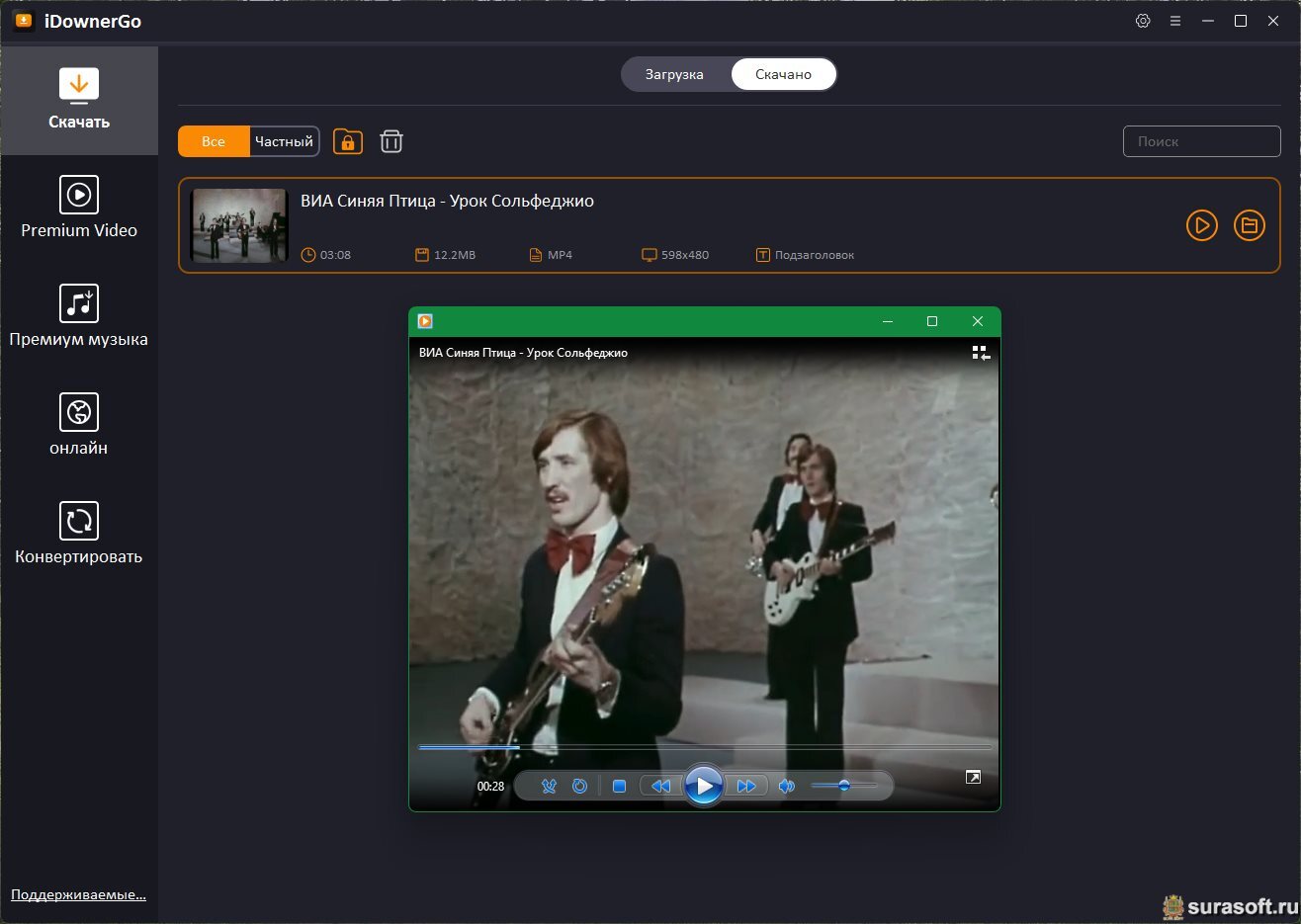Toggle shuffle in media player
This screenshot has height=924, width=1301.
550,787
